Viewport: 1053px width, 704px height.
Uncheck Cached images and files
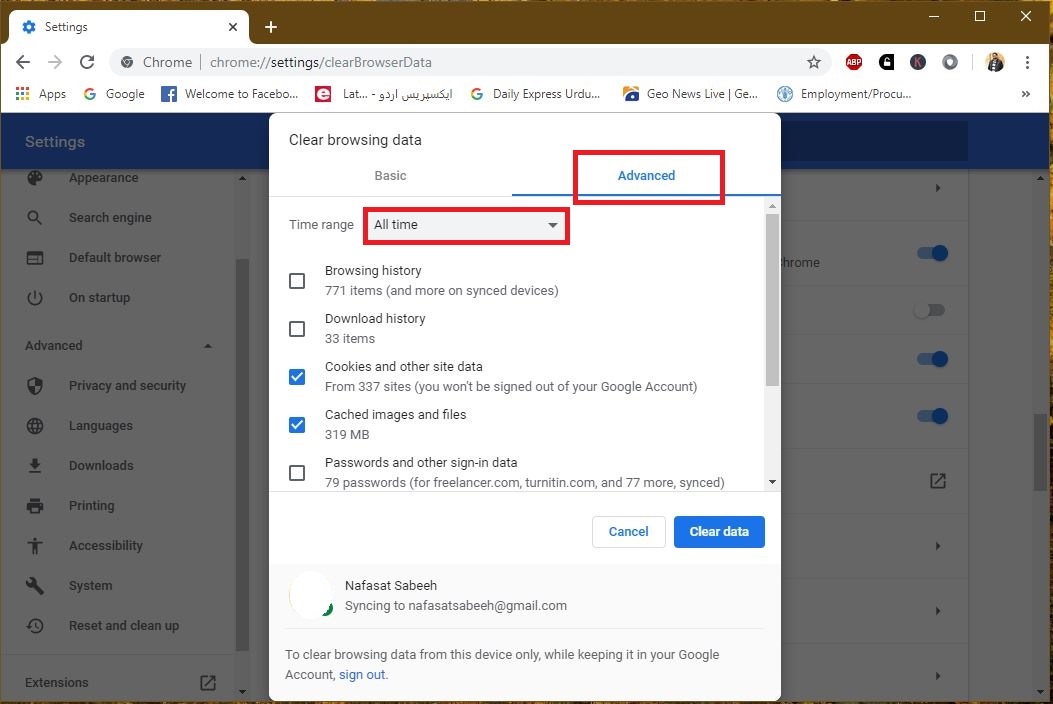(297, 425)
